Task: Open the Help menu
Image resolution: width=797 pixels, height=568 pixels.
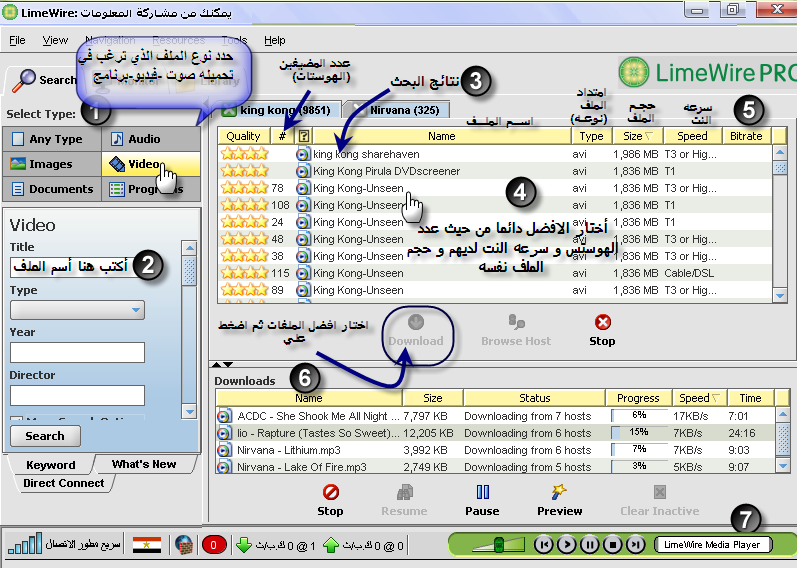Action: [274, 40]
